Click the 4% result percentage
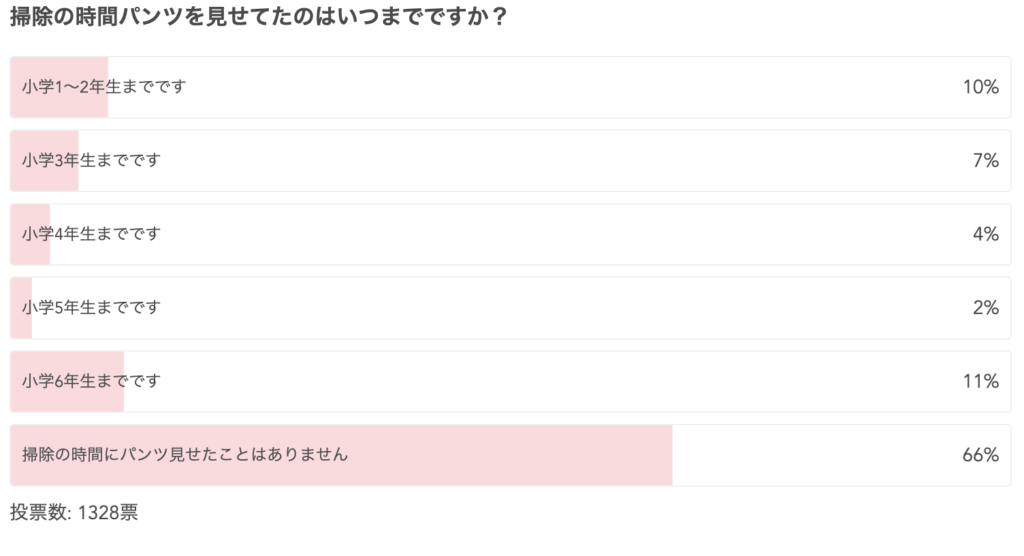This screenshot has height=556, width=1024. (x=986, y=235)
